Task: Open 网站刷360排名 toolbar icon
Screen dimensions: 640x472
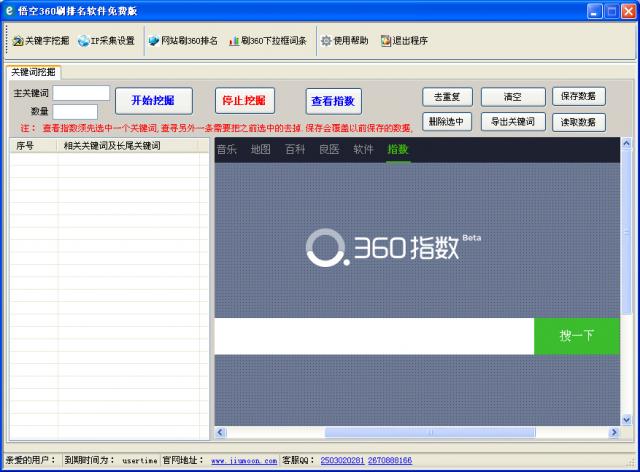Action: click(153, 41)
